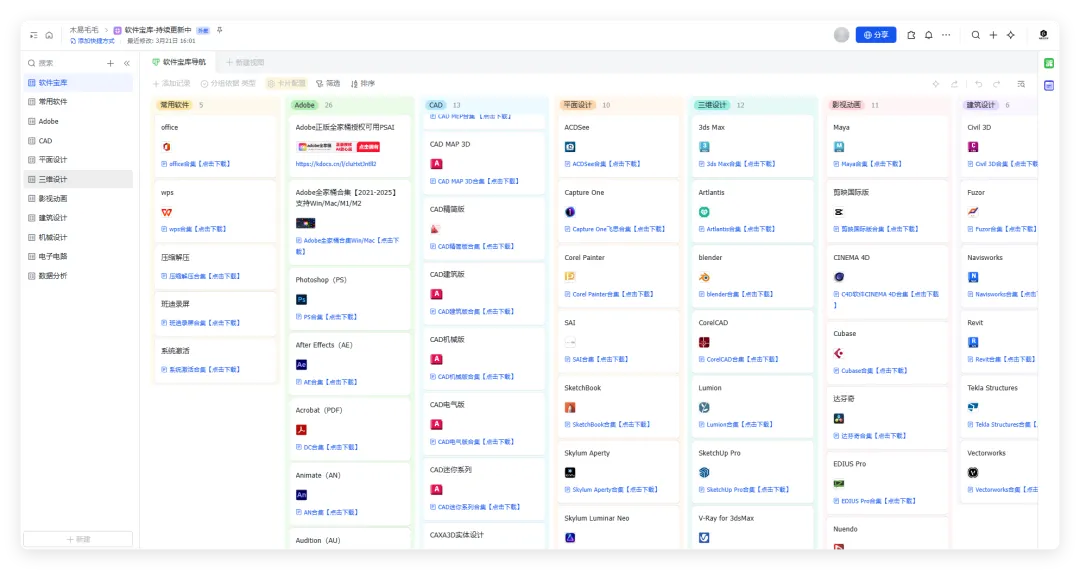Select 平面设计 sheet in sidebar
This screenshot has width=1080, height=570.
coord(78,160)
